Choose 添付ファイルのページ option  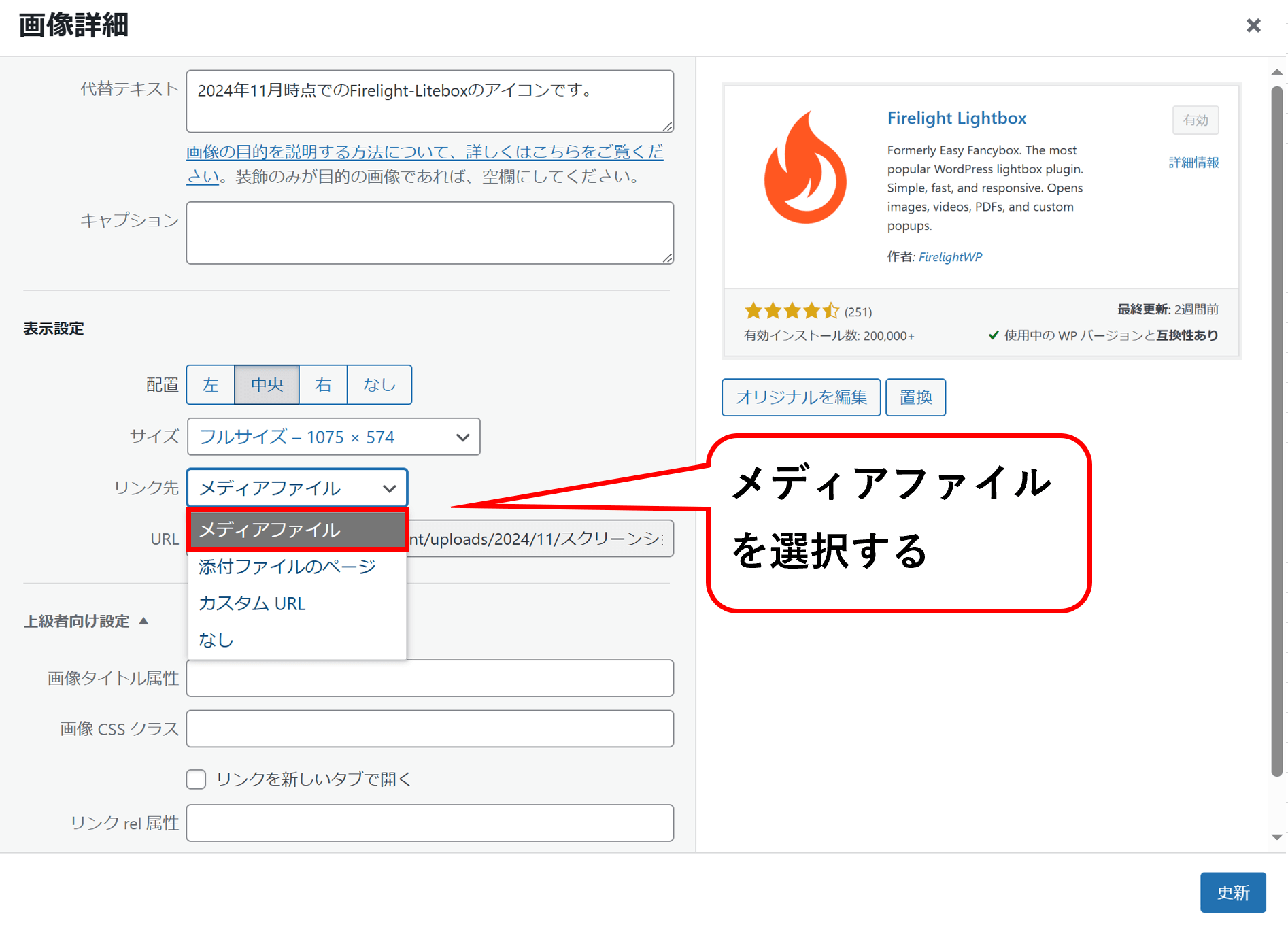pyautogui.click(x=297, y=567)
